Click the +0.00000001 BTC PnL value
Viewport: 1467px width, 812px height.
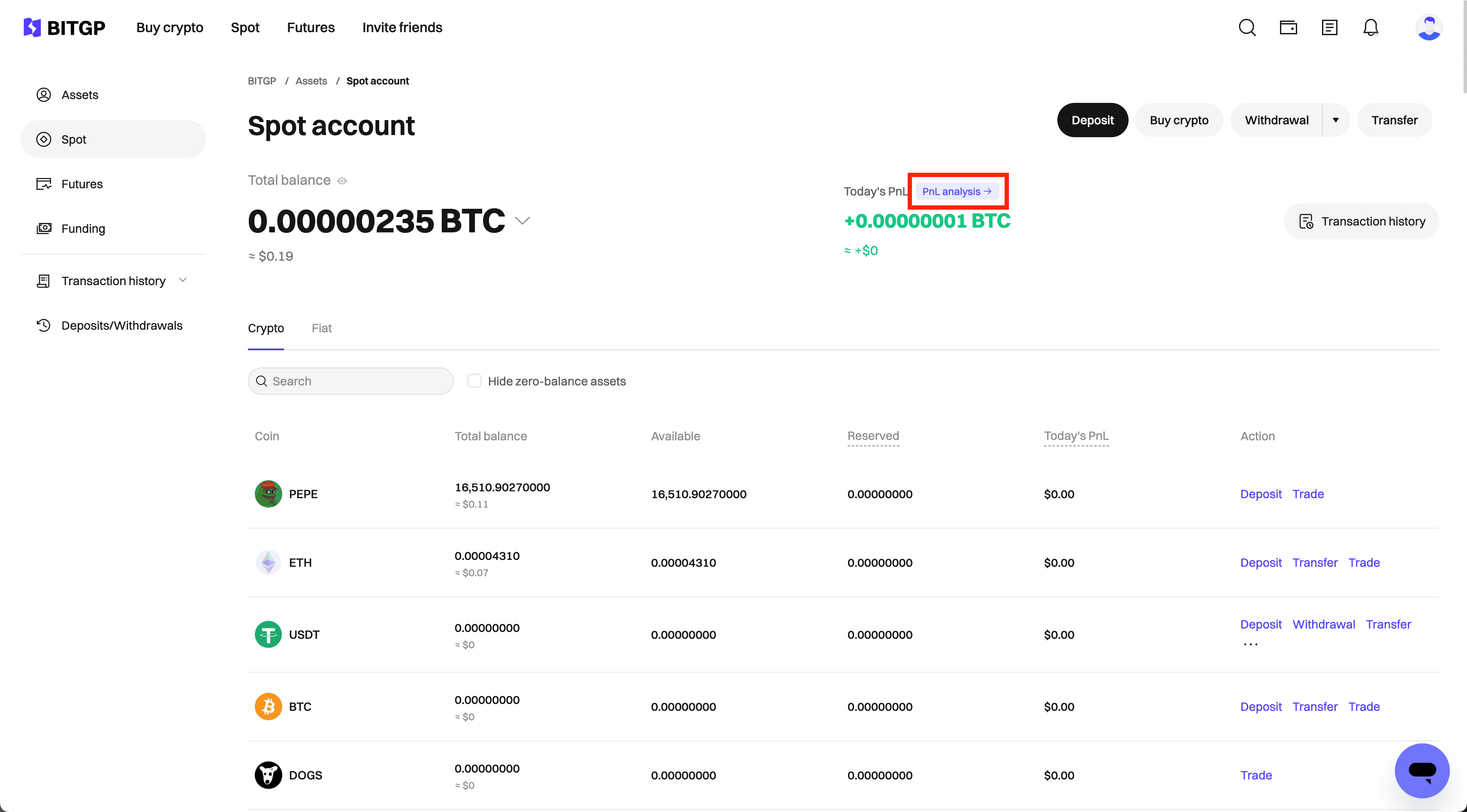pos(927,221)
